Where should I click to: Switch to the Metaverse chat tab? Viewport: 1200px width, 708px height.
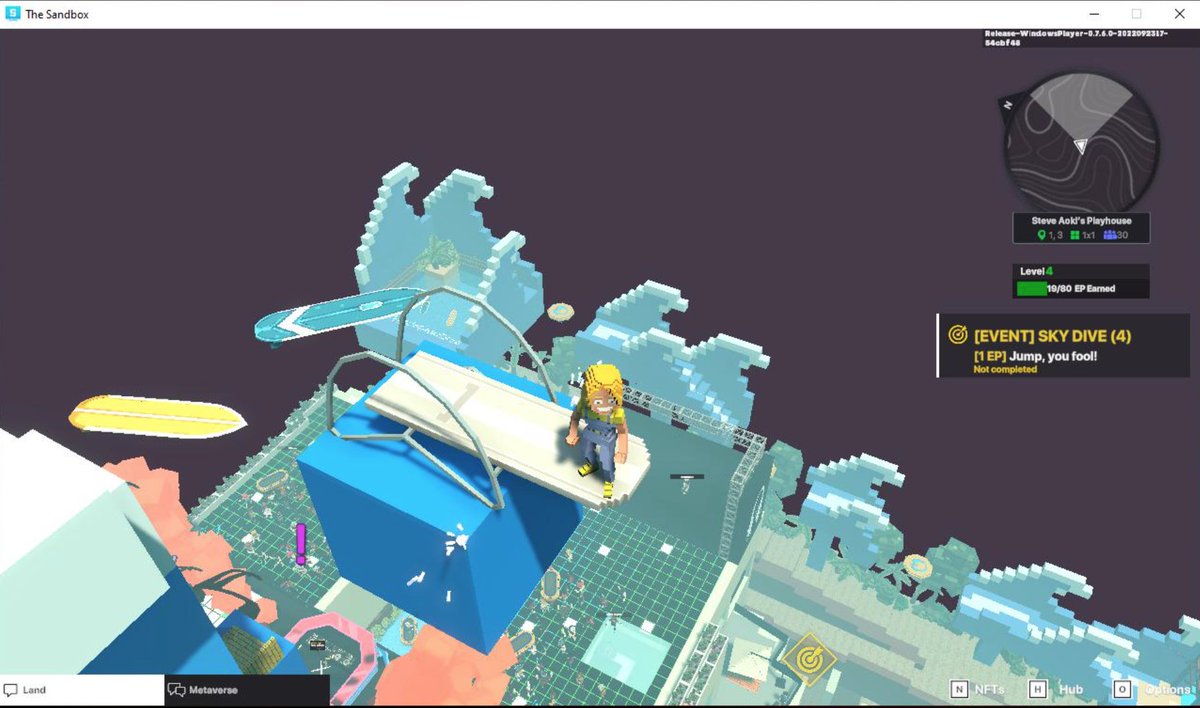[x=247, y=690]
